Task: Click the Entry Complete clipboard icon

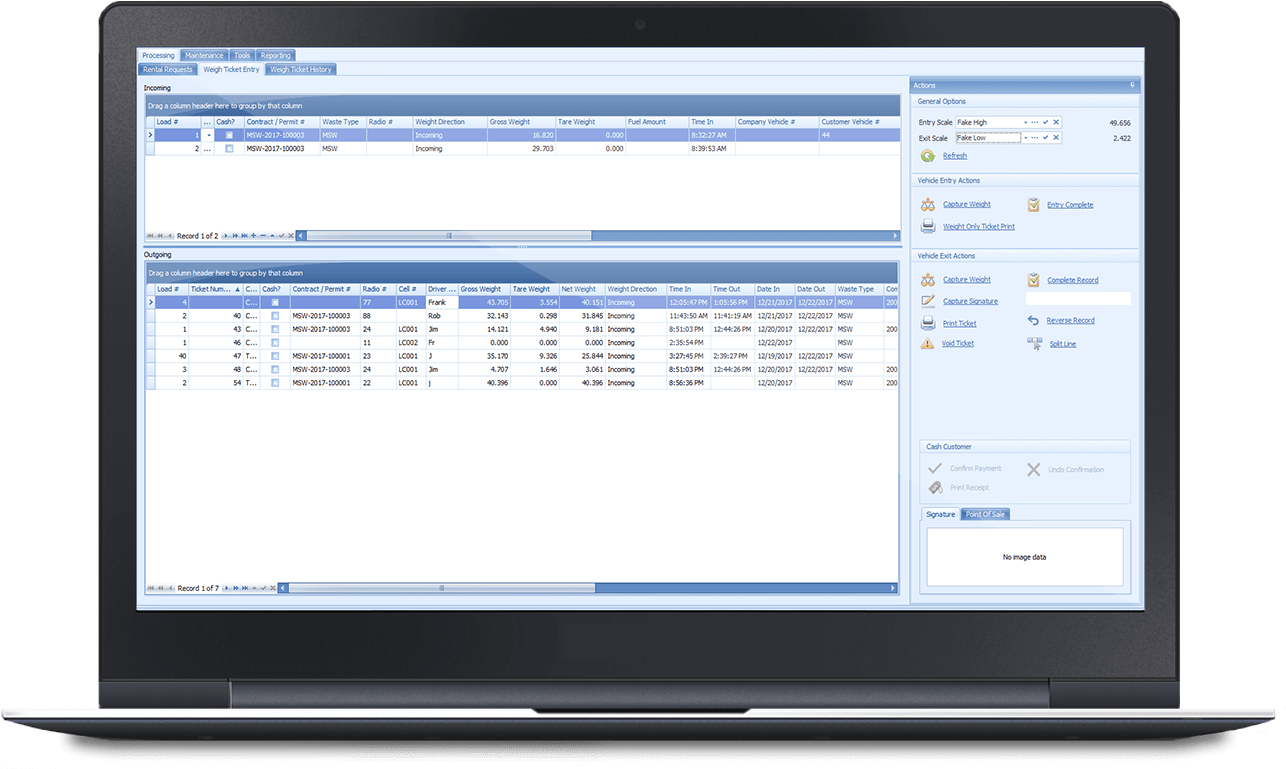Action: click(x=1033, y=204)
